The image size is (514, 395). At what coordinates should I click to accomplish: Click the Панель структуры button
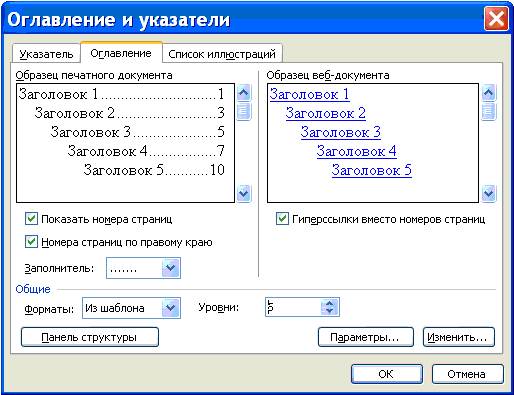point(90,337)
